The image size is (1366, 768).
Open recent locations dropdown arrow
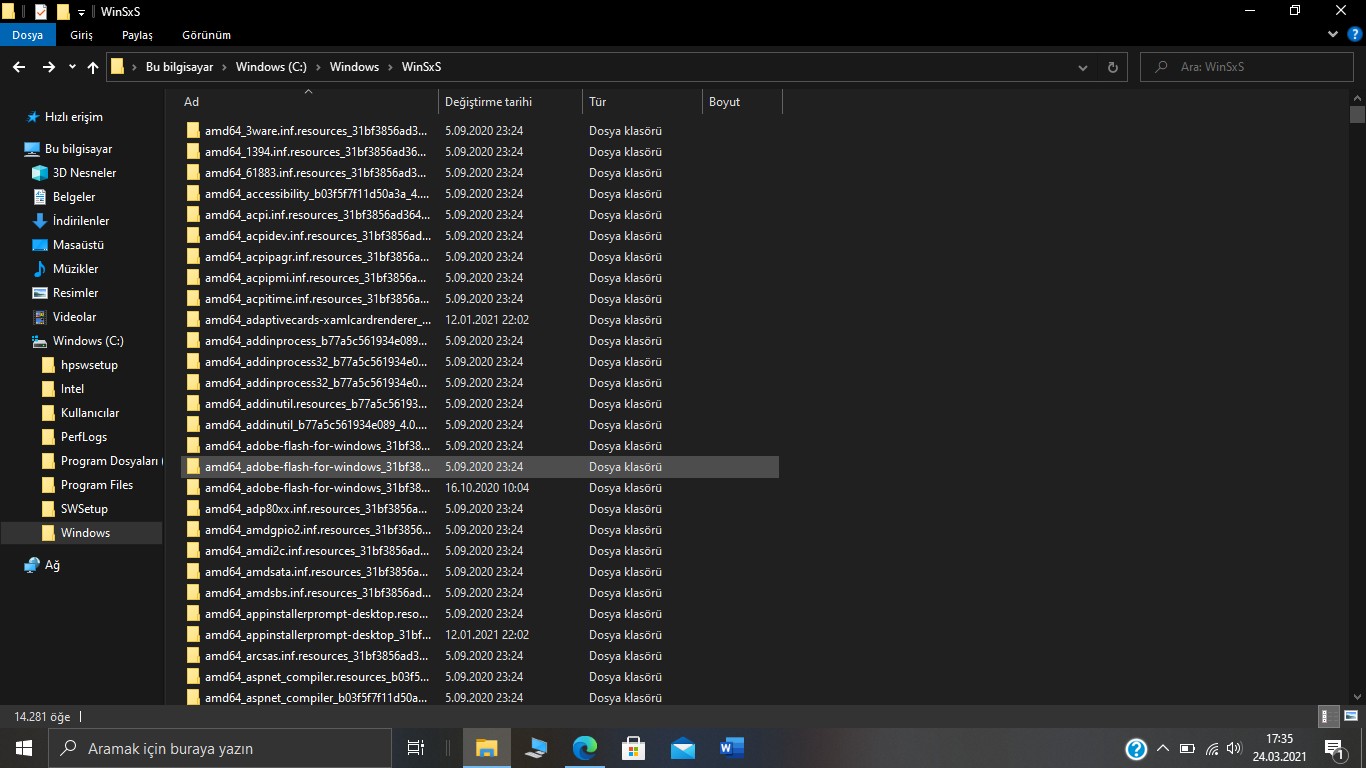coord(72,67)
